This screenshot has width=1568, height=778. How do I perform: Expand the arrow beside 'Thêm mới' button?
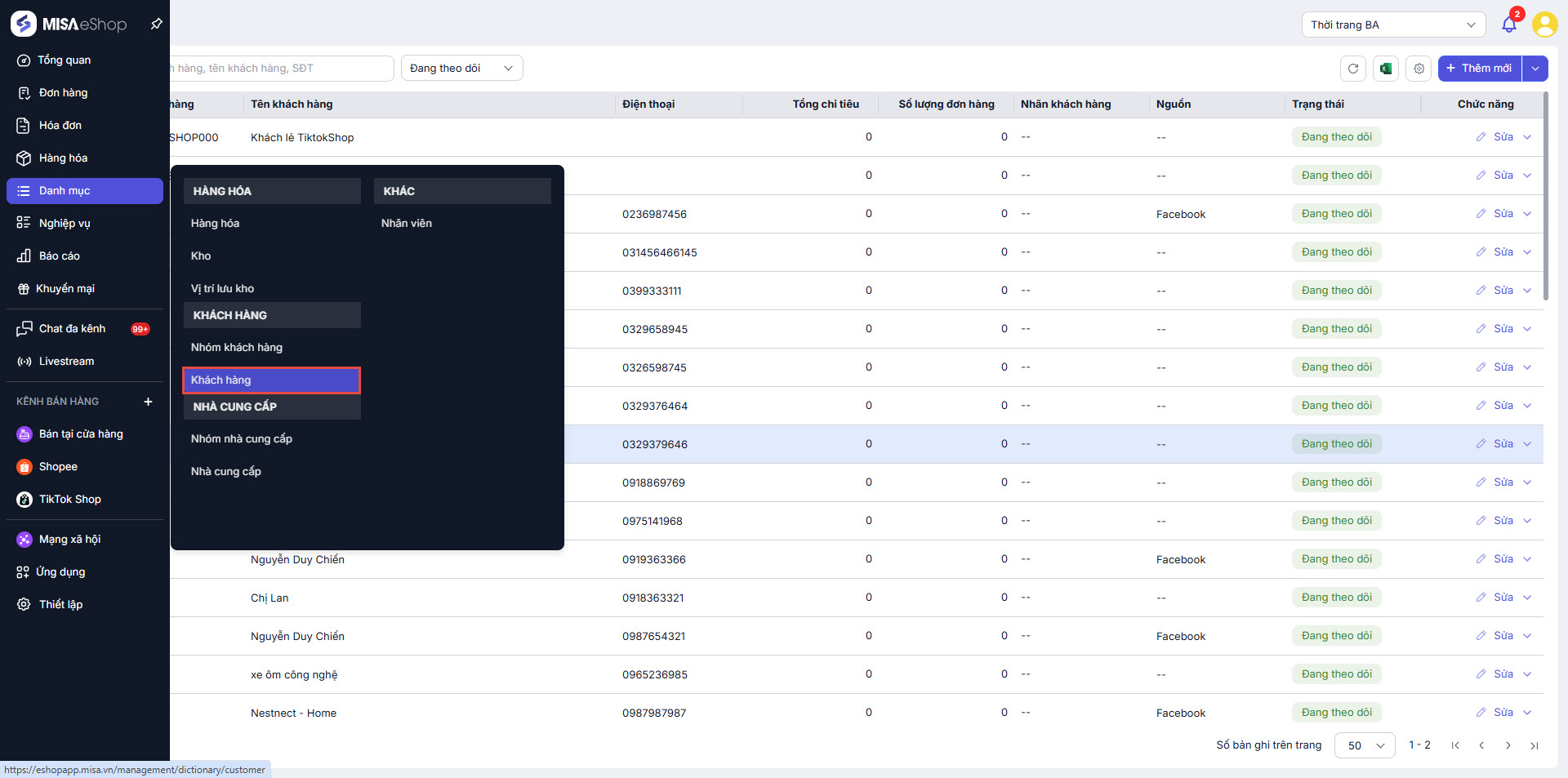[1535, 69]
